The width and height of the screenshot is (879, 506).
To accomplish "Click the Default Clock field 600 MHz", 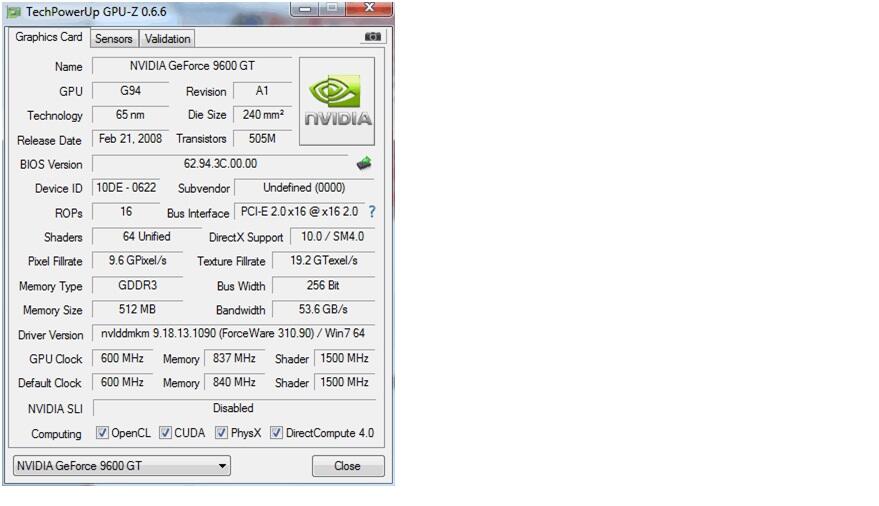I will [122, 382].
